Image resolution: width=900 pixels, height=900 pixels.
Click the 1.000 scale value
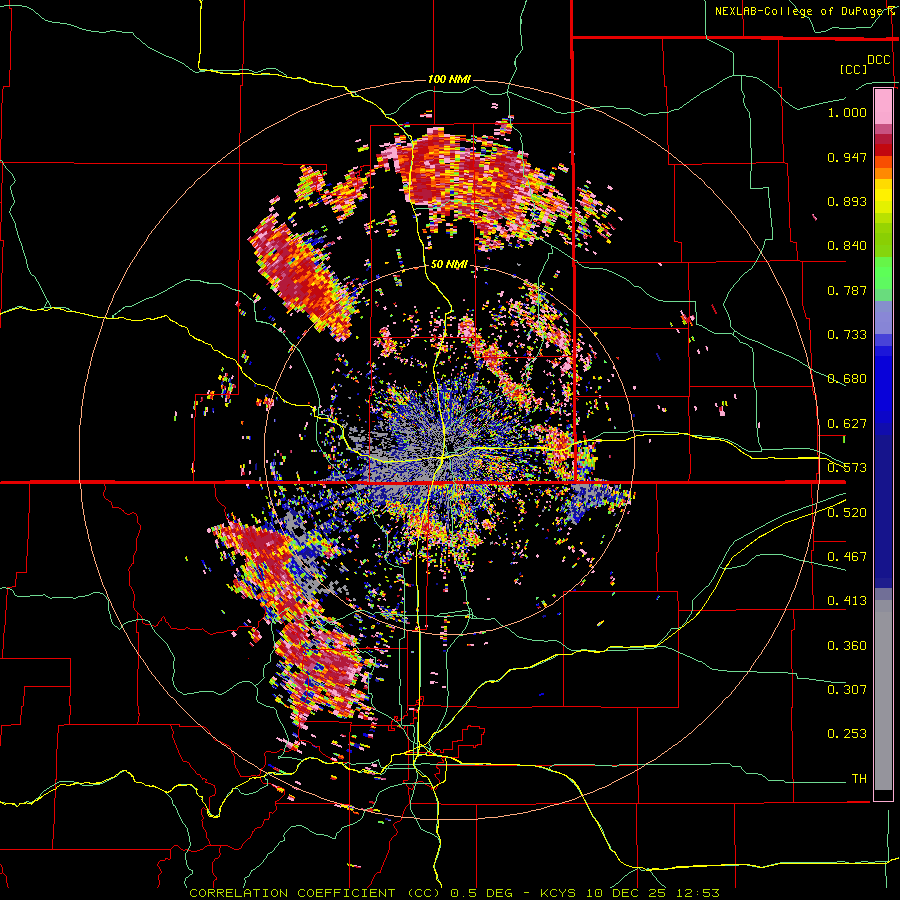tap(847, 112)
